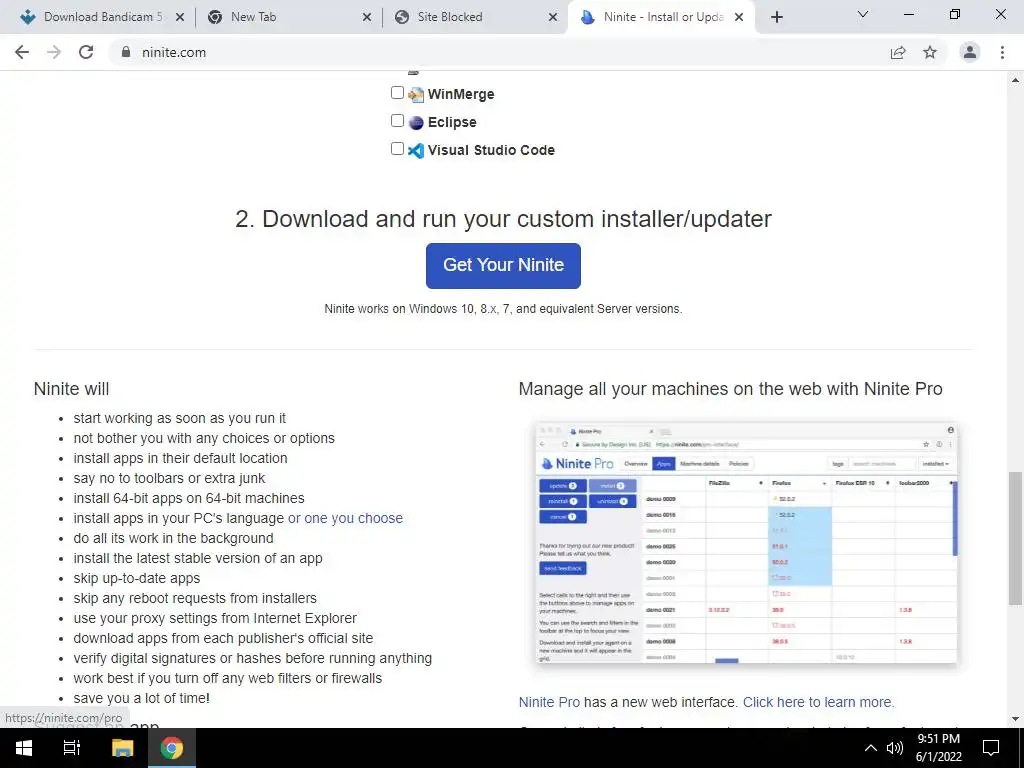Click the Eclipse app icon

click(x=416, y=123)
